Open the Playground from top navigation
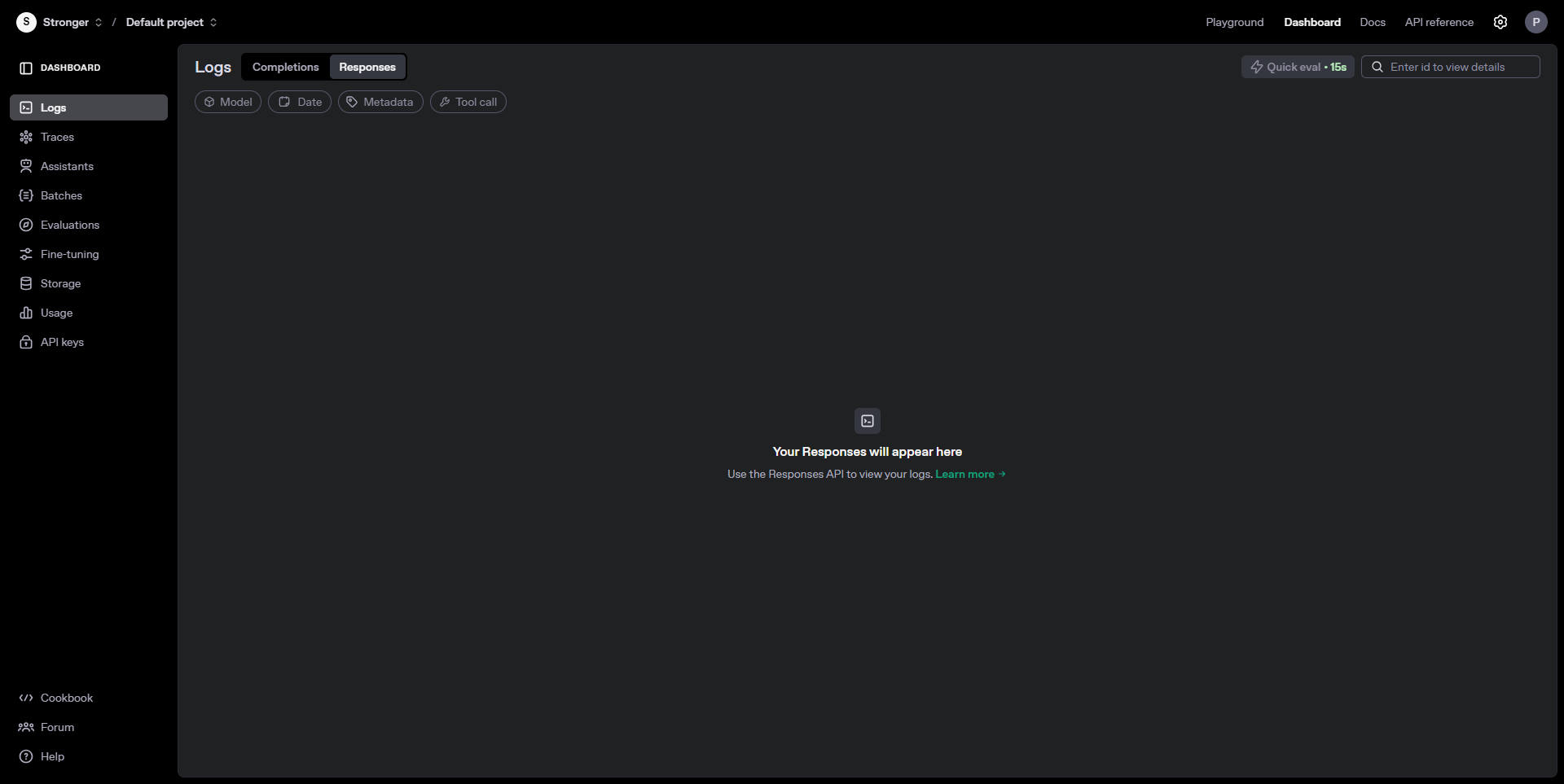Image resolution: width=1564 pixels, height=784 pixels. [1234, 22]
